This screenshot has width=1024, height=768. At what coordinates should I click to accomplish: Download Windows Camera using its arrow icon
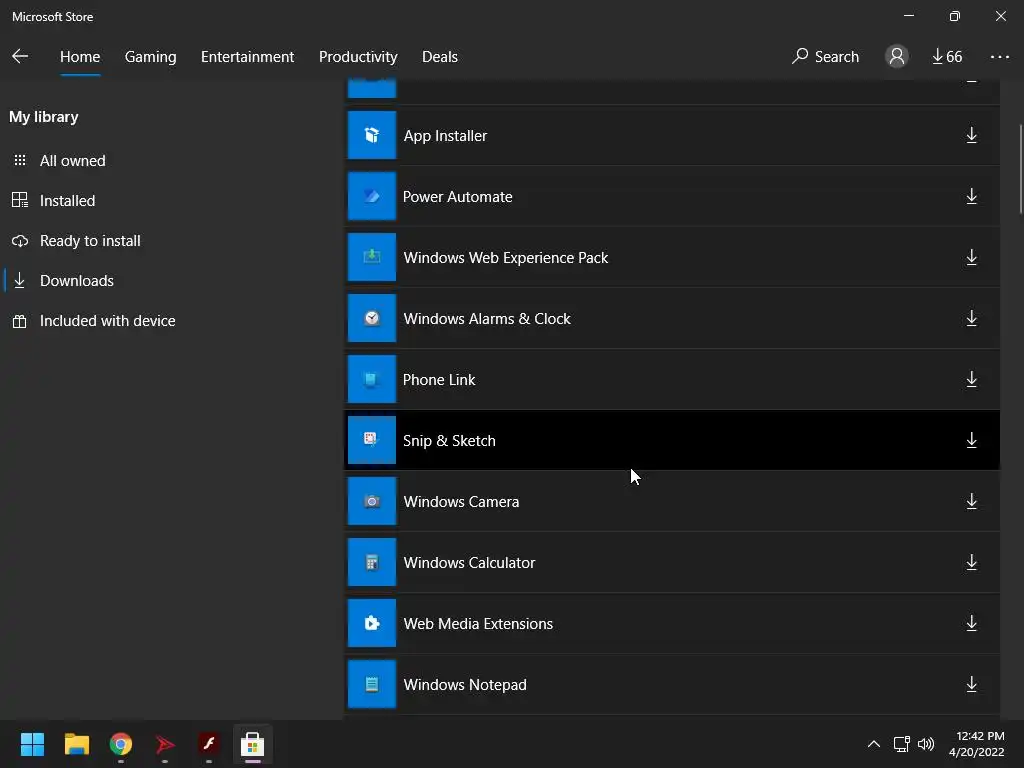click(972, 501)
